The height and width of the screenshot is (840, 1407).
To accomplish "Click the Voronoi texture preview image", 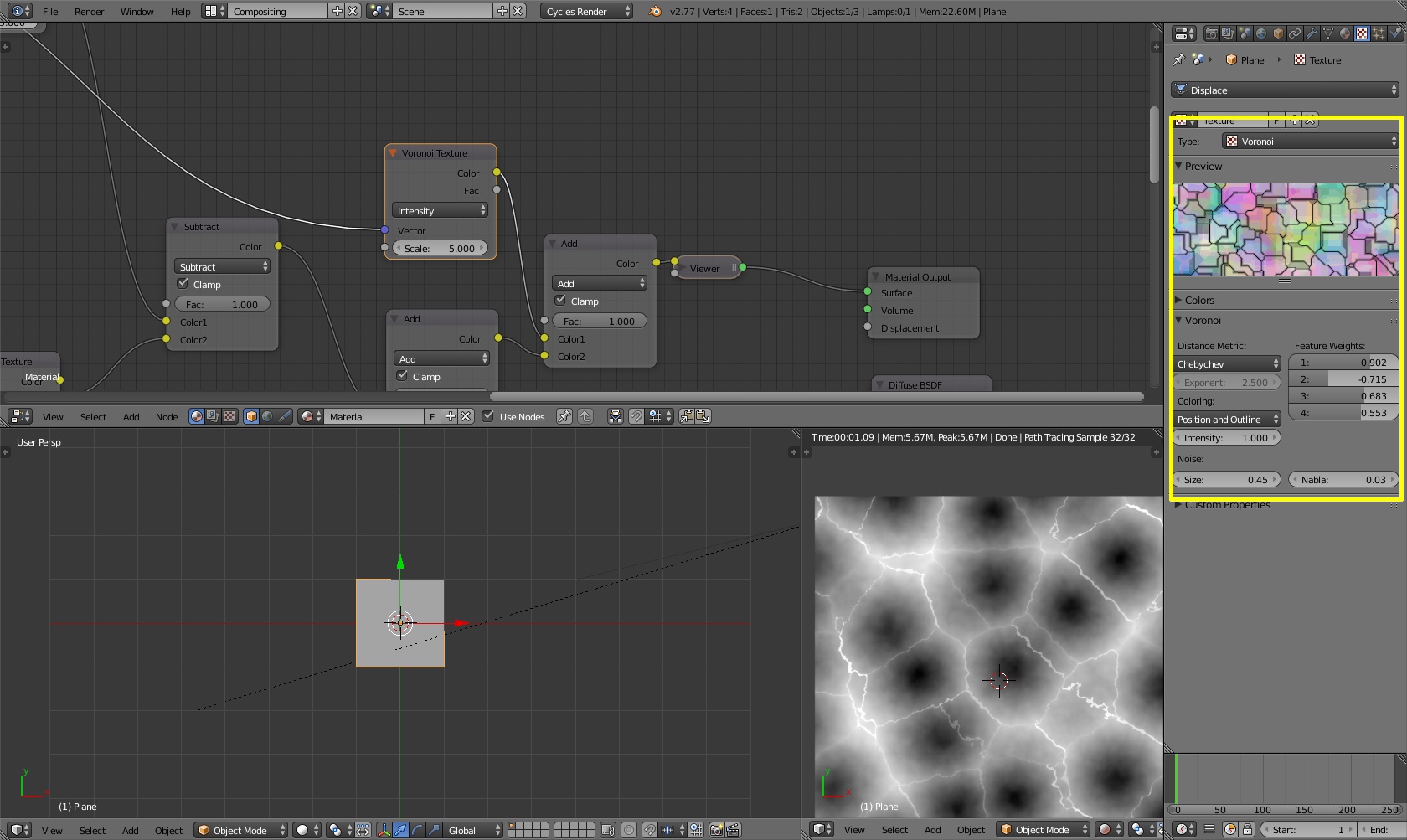I will click(1286, 230).
